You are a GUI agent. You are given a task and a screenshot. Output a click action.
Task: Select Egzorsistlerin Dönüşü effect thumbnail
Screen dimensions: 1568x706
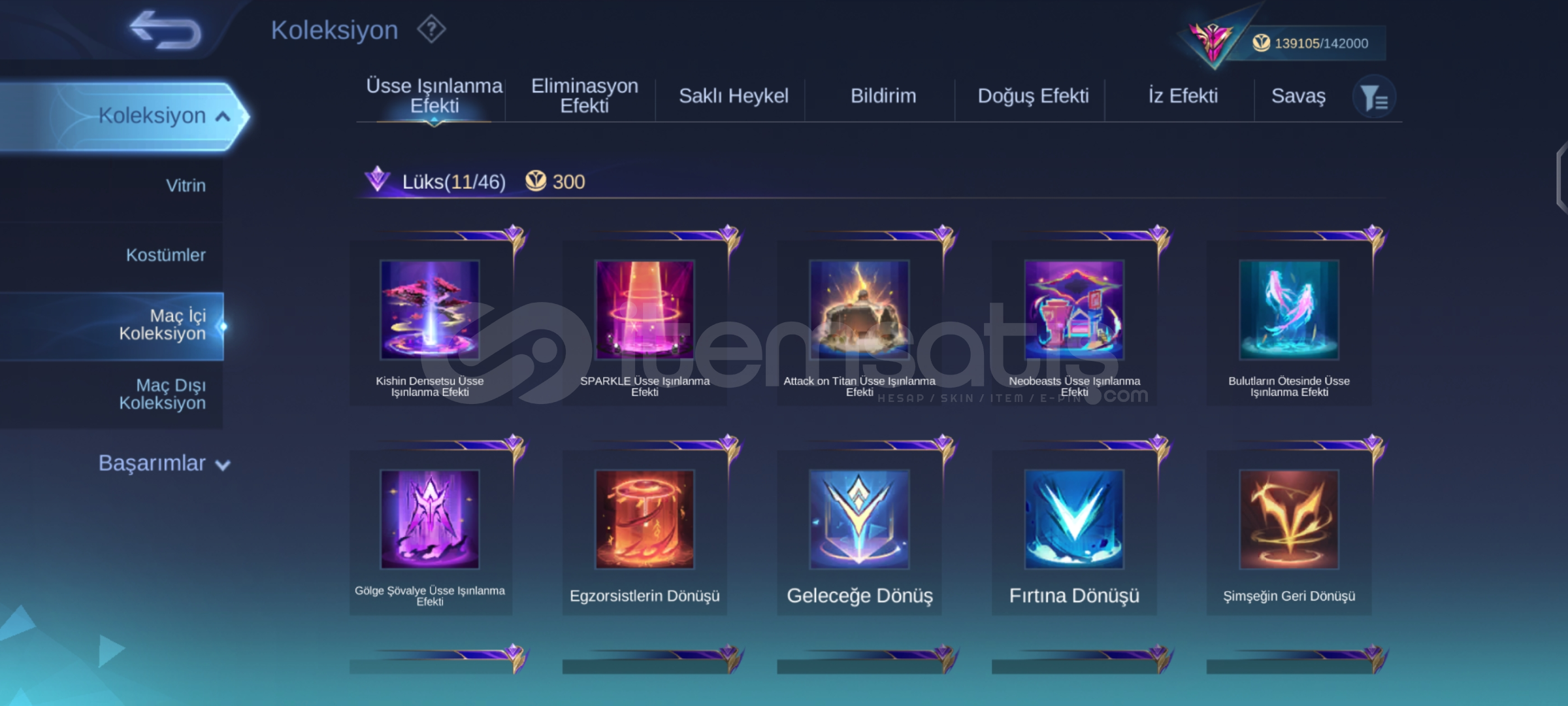point(645,519)
